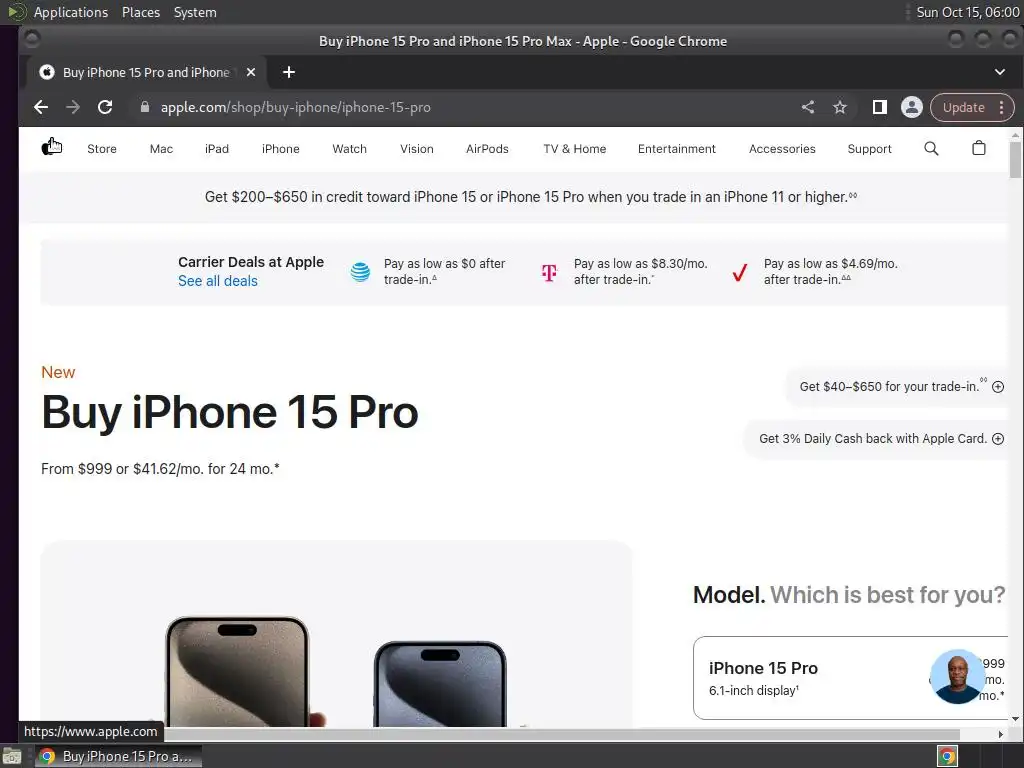
Task: Expand the plus icon on Apple Card offer
Action: 998,439
